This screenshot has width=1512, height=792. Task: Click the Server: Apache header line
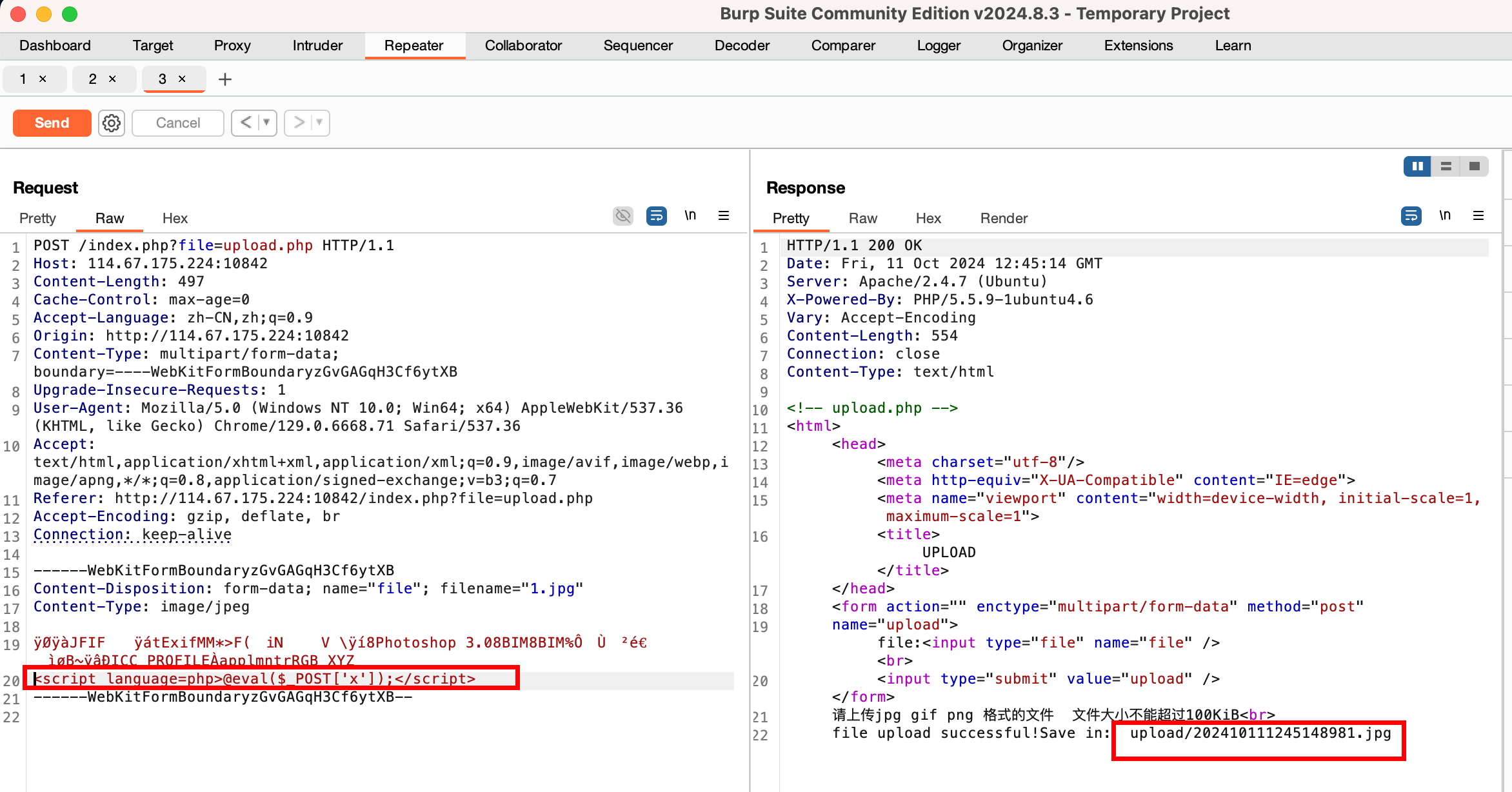(917, 281)
